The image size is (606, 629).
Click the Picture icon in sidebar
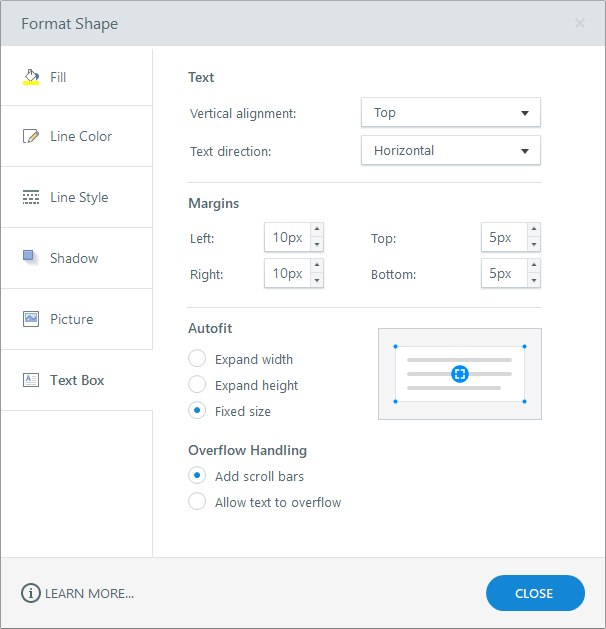pyautogui.click(x=31, y=319)
